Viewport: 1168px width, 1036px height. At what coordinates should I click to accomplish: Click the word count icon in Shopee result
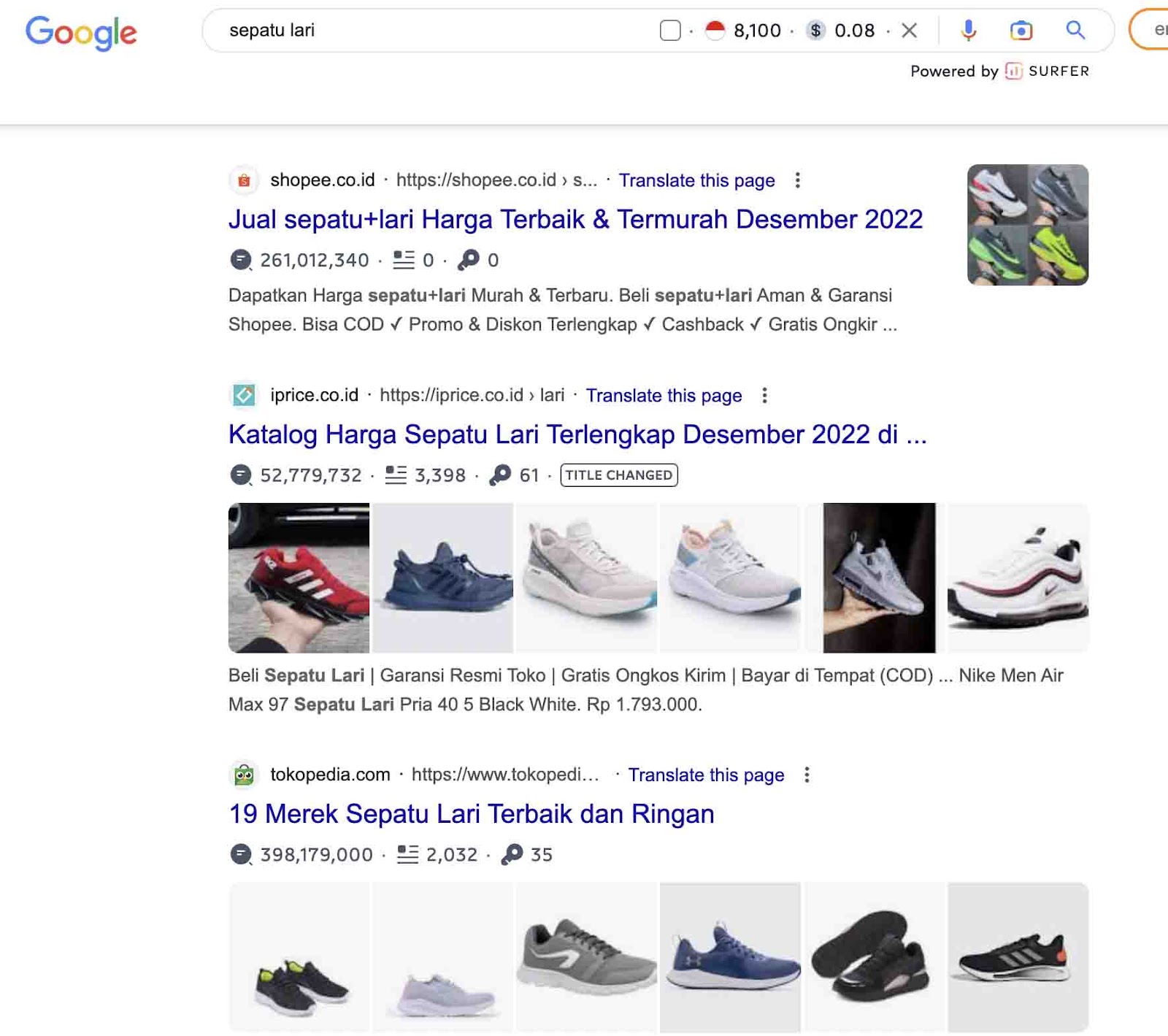[x=404, y=260]
